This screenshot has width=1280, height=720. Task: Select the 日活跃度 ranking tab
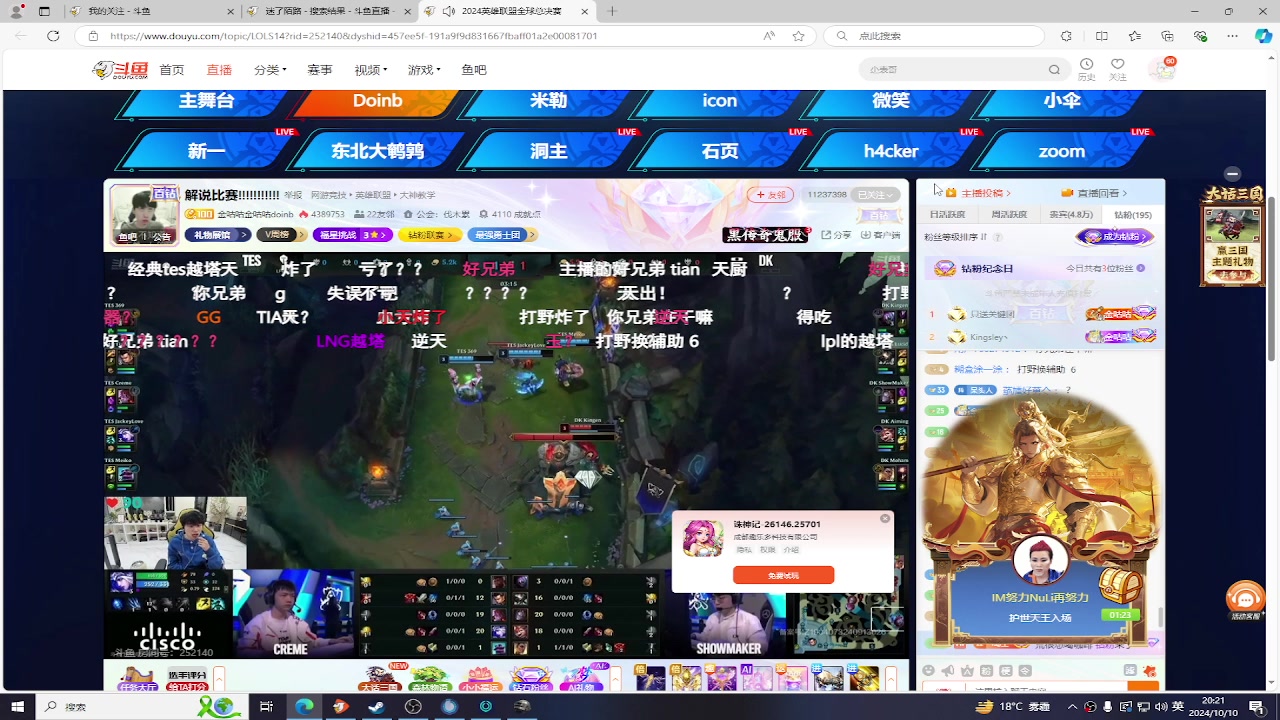pos(947,215)
